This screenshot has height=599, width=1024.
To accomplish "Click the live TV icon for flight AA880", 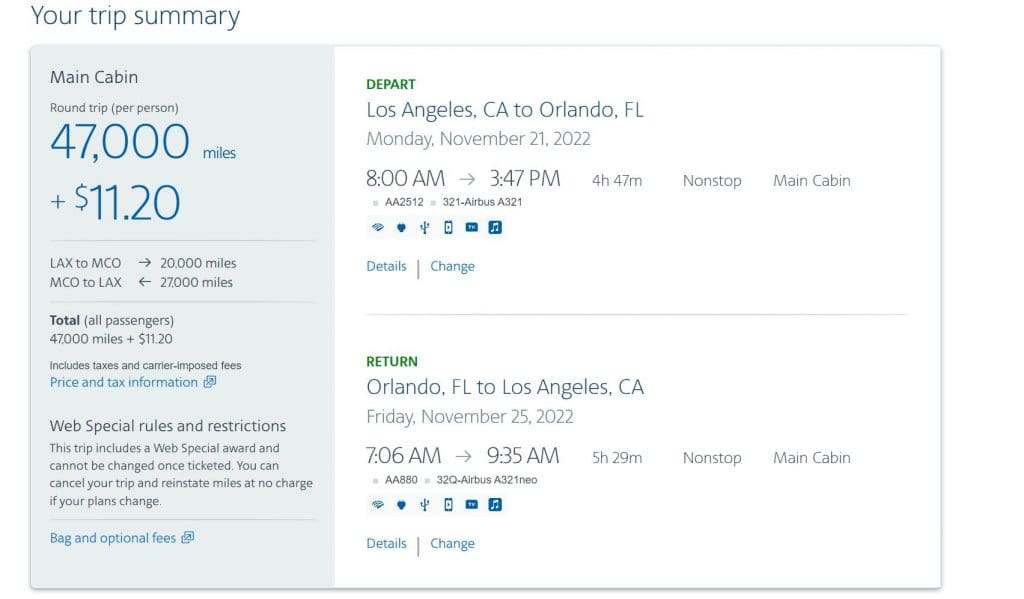I will tap(472, 504).
